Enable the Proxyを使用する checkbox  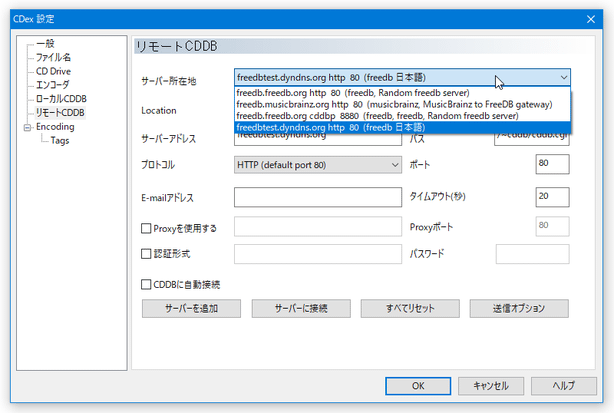(146, 228)
